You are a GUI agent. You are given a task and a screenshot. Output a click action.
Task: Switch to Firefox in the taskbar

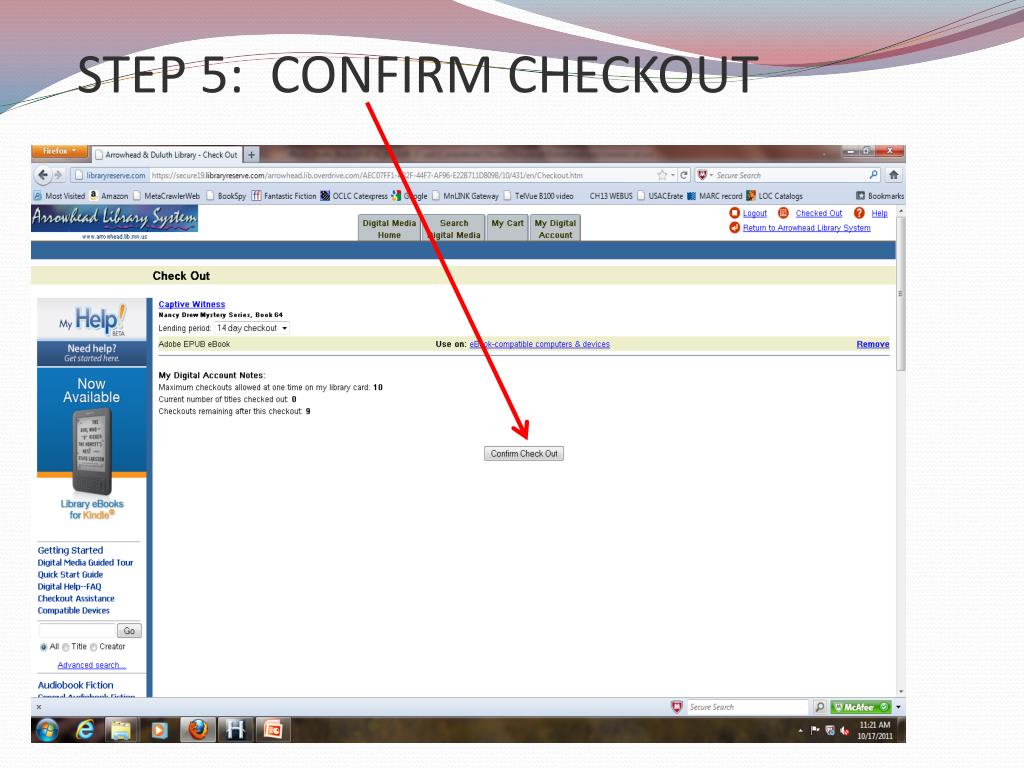(198, 729)
